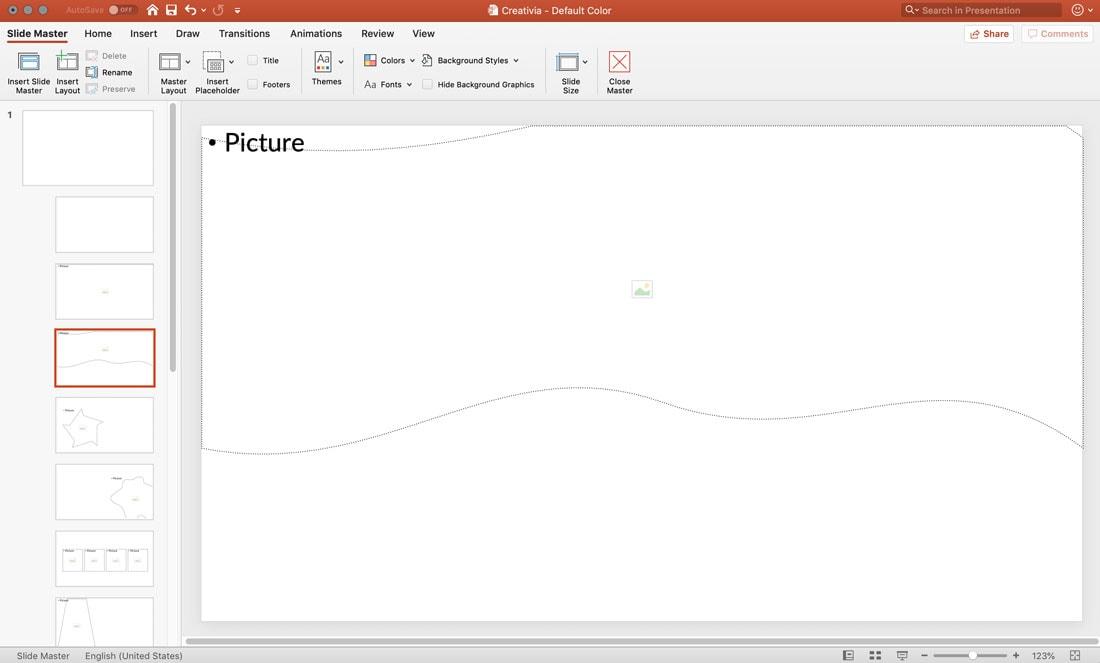The image size is (1100, 663).
Task: Check Hide Background Graphics
Action: (426, 84)
